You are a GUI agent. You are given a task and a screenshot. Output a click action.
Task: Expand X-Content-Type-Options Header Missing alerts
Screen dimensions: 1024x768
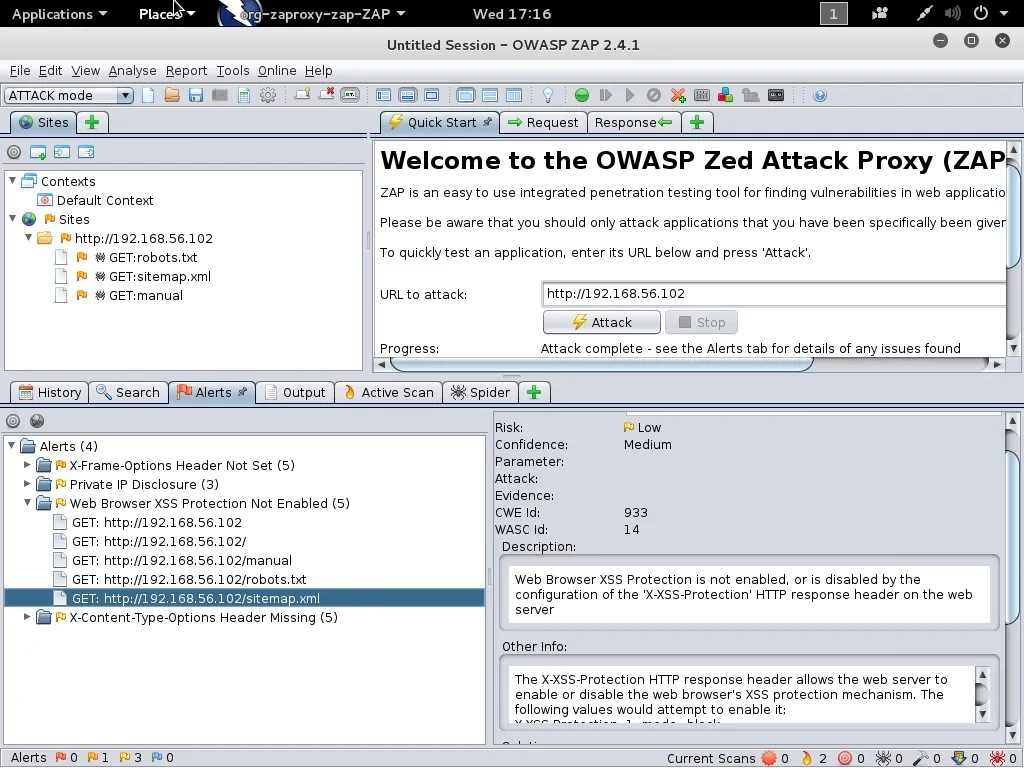point(27,616)
